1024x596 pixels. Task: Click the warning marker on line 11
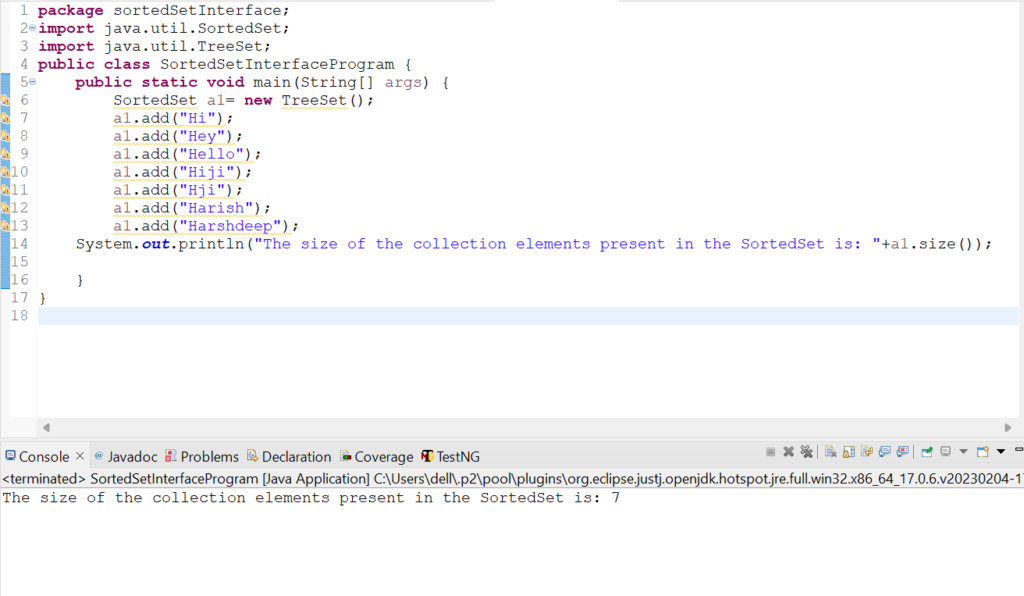click(x=5, y=190)
